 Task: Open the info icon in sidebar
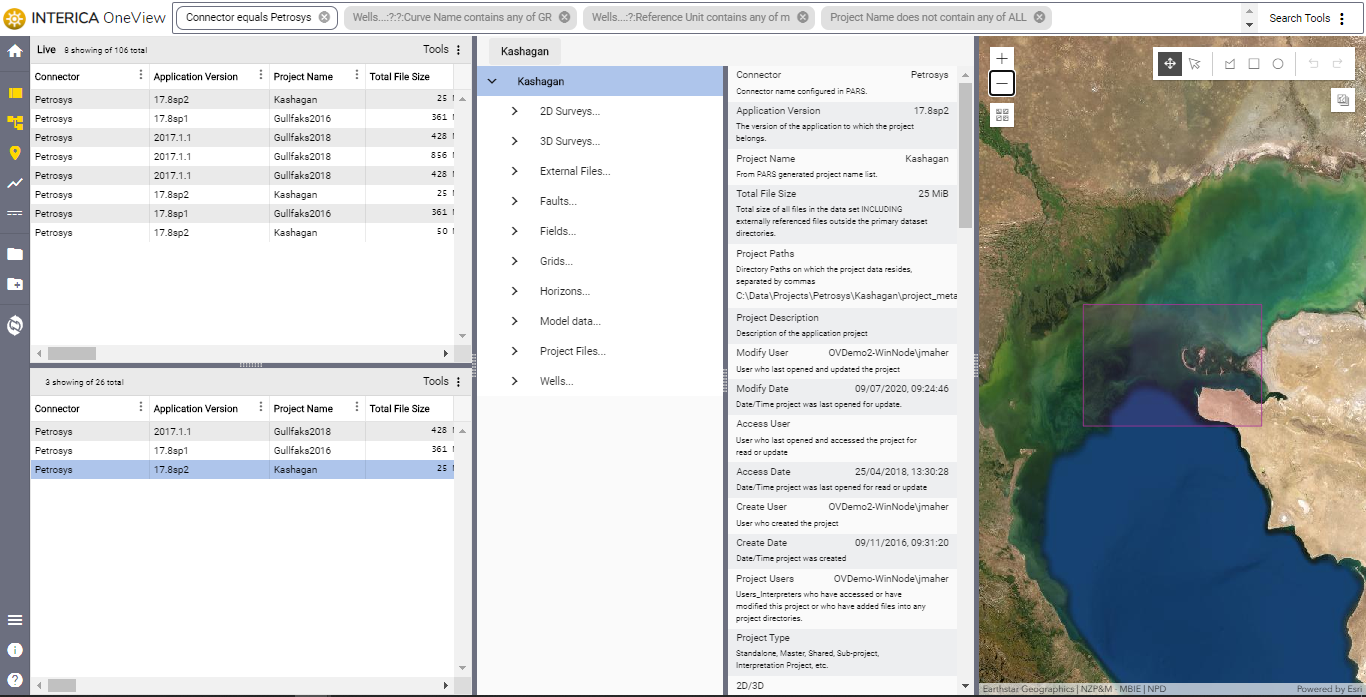pos(15,650)
